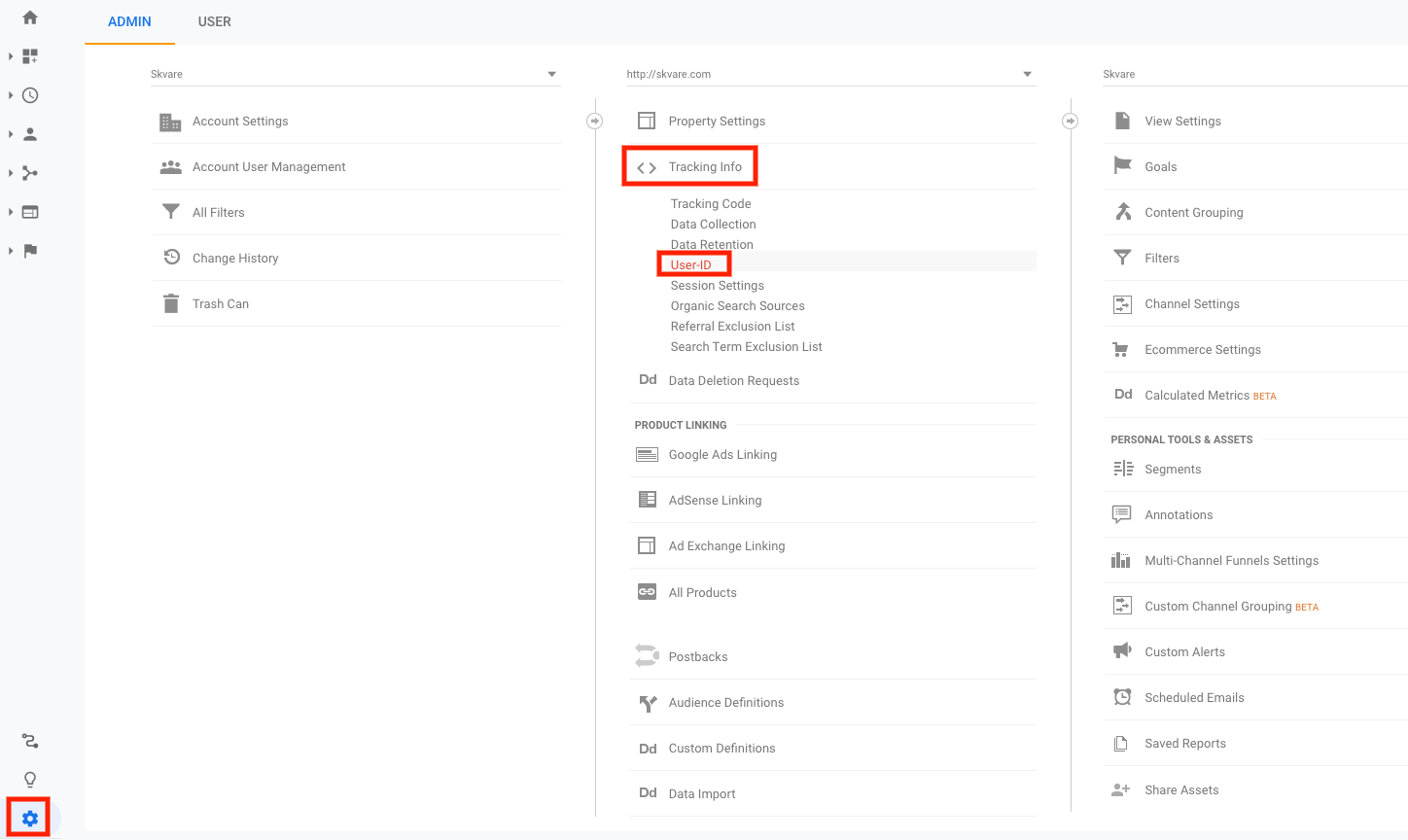Open the Audience reports person icon
Viewport: 1408px width, 840px height.
28,133
